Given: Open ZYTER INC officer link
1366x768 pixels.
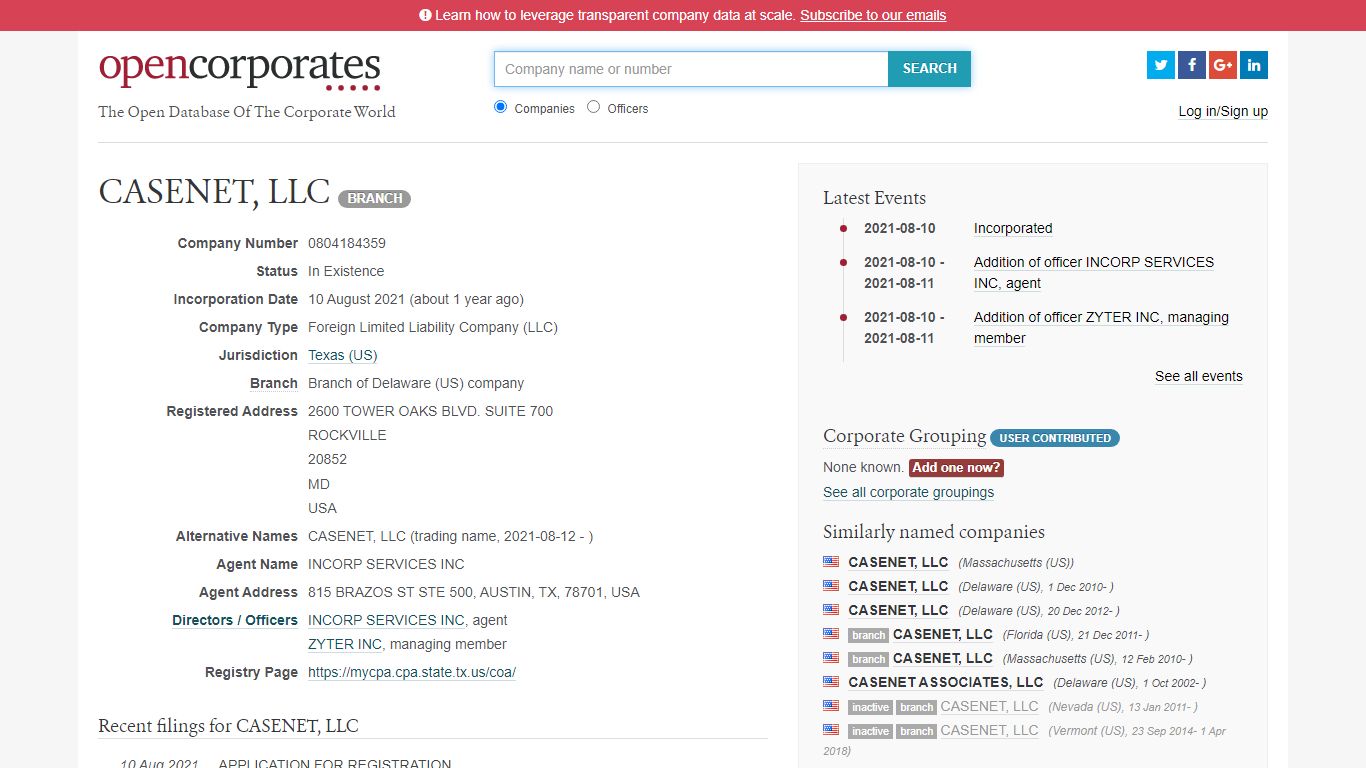Looking at the screenshot, I should pos(345,644).
